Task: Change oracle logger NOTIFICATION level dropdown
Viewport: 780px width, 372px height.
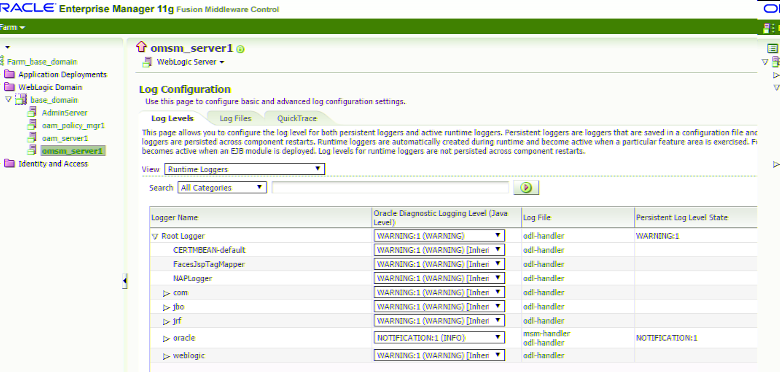Action: click(x=439, y=338)
